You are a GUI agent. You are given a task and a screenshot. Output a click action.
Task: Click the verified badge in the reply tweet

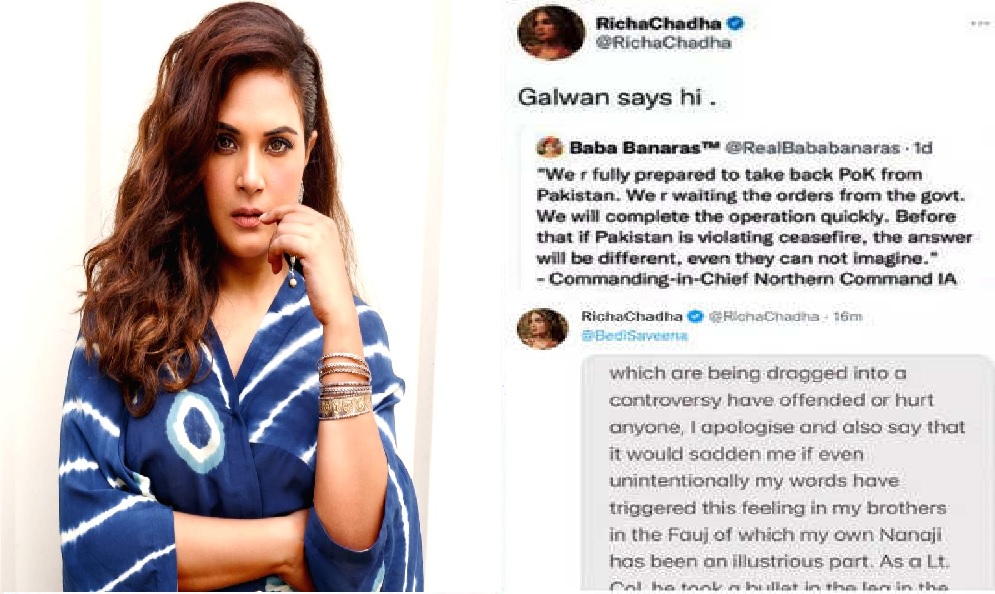tap(696, 316)
